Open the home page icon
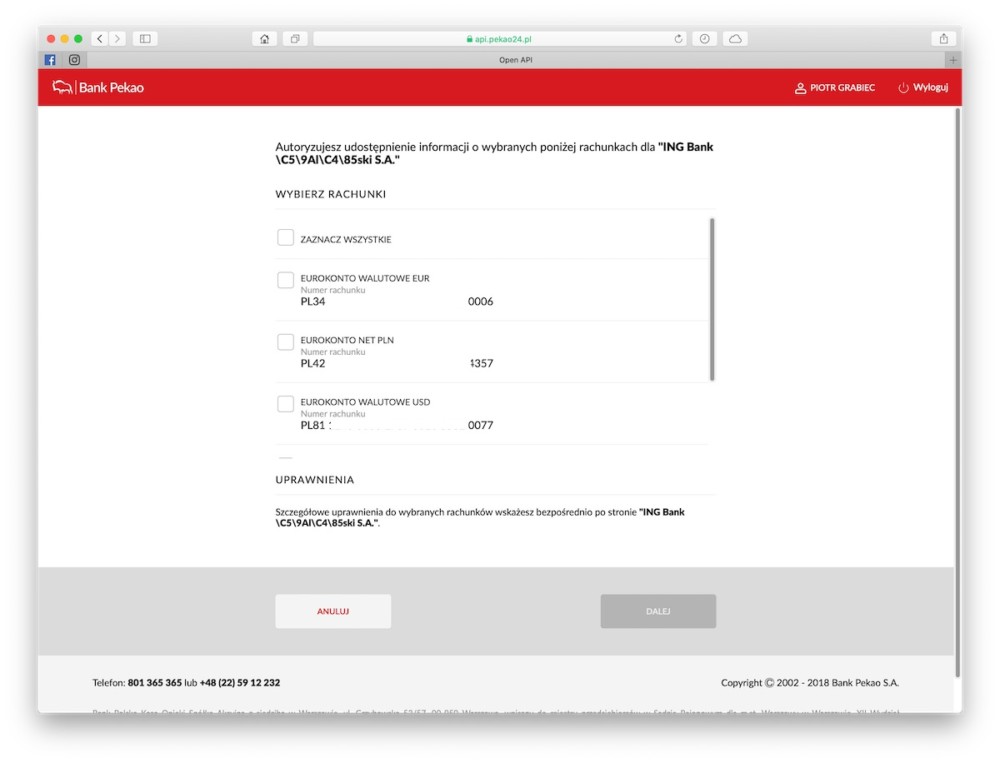Image resolution: width=1000 pixels, height=763 pixels. click(265, 39)
